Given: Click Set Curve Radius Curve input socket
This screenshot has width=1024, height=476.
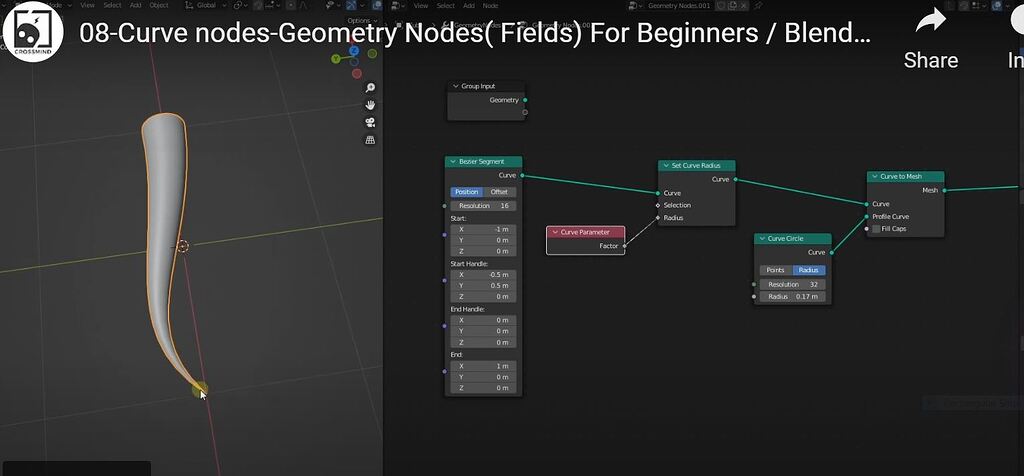Looking at the screenshot, I should pyautogui.click(x=658, y=193).
